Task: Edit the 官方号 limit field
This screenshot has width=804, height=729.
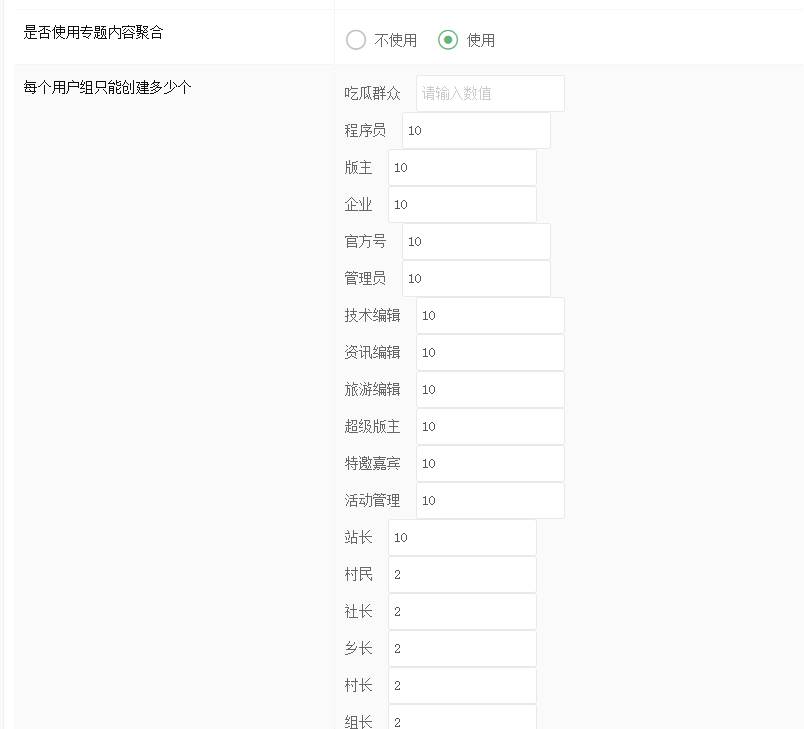Action: coord(476,242)
